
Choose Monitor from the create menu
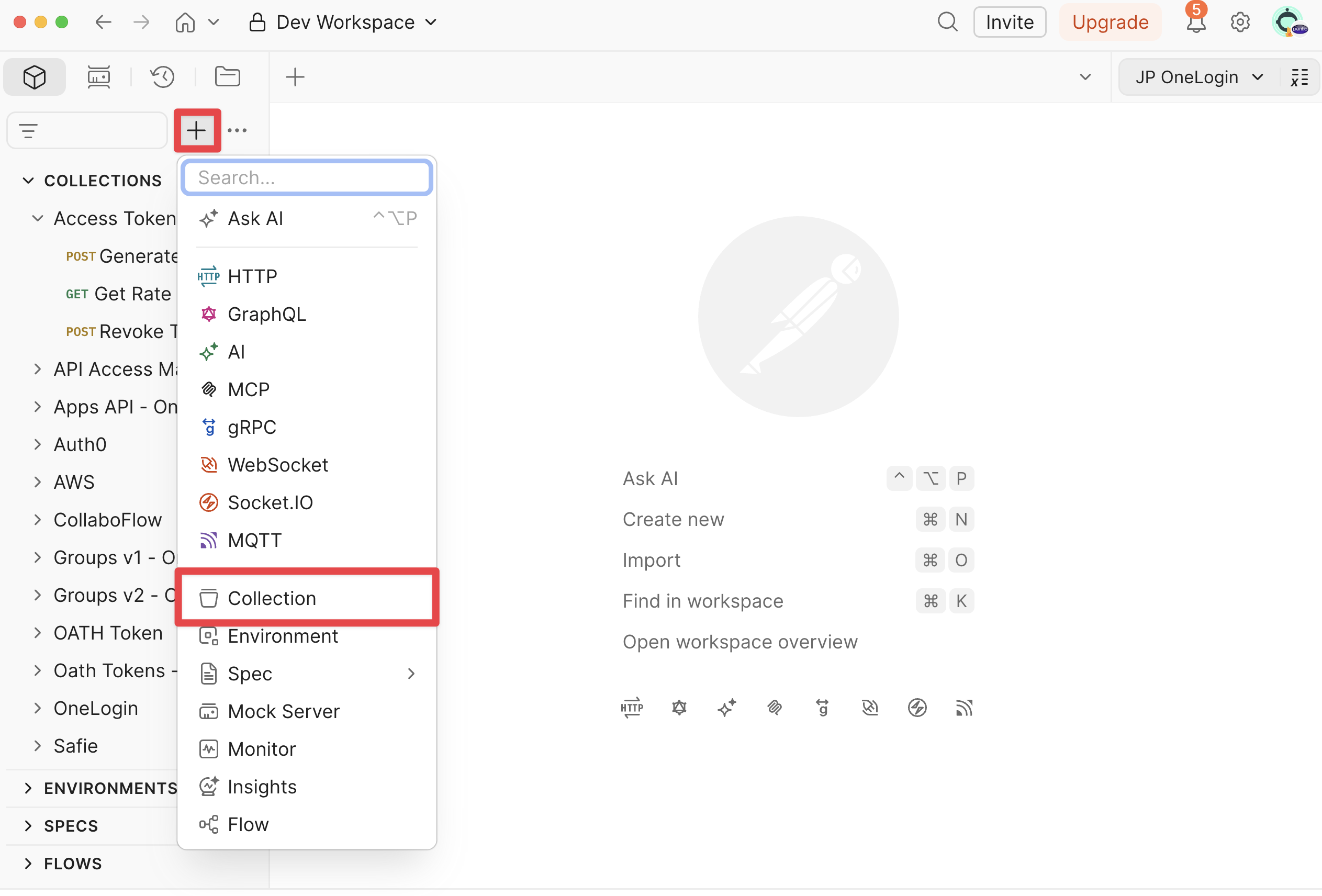point(307,749)
